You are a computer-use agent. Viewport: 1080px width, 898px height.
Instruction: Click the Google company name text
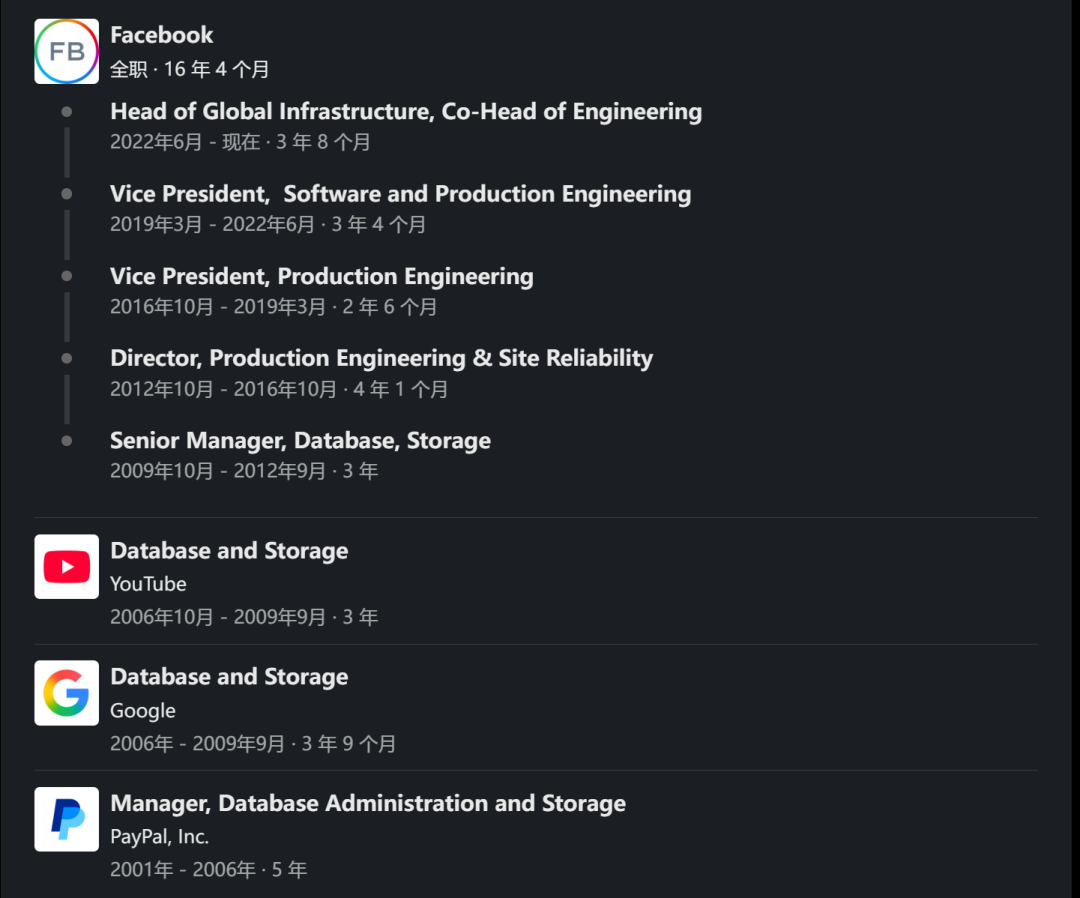[x=143, y=711]
